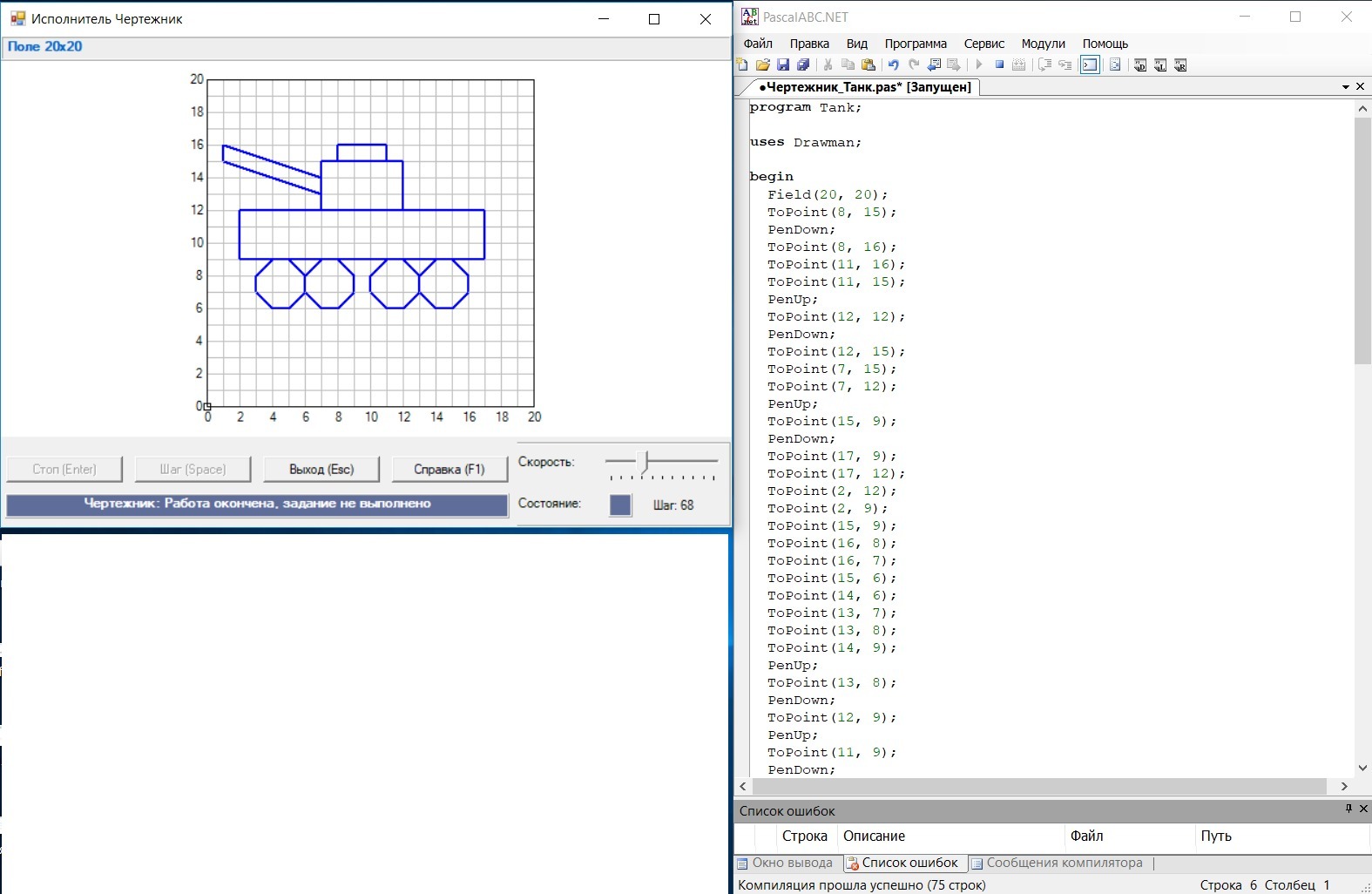Viewport: 1372px width, 894px height.
Task: Click the Скорость speed slider handle
Action: 644,462
